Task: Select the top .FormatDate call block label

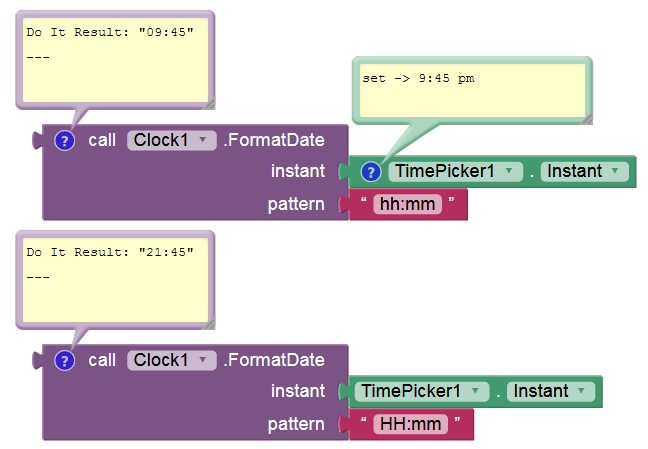Action: click(x=273, y=140)
